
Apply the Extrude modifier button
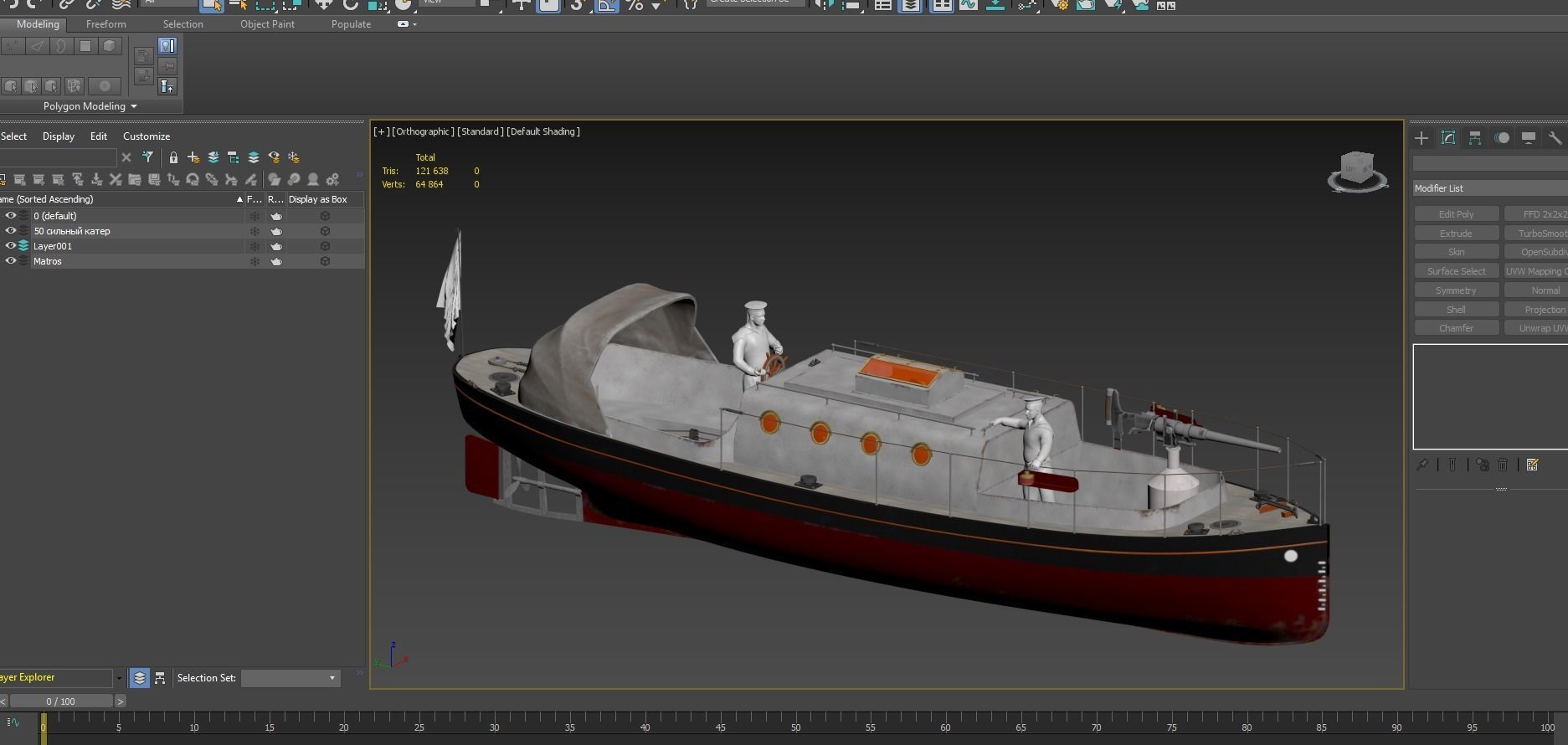tap(1457, 234)
